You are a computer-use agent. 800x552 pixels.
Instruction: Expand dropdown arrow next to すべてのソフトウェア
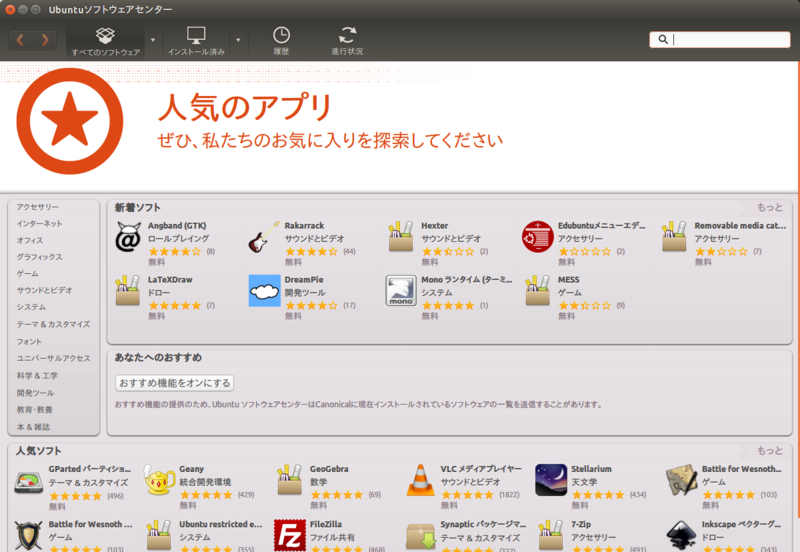(153, 40)
